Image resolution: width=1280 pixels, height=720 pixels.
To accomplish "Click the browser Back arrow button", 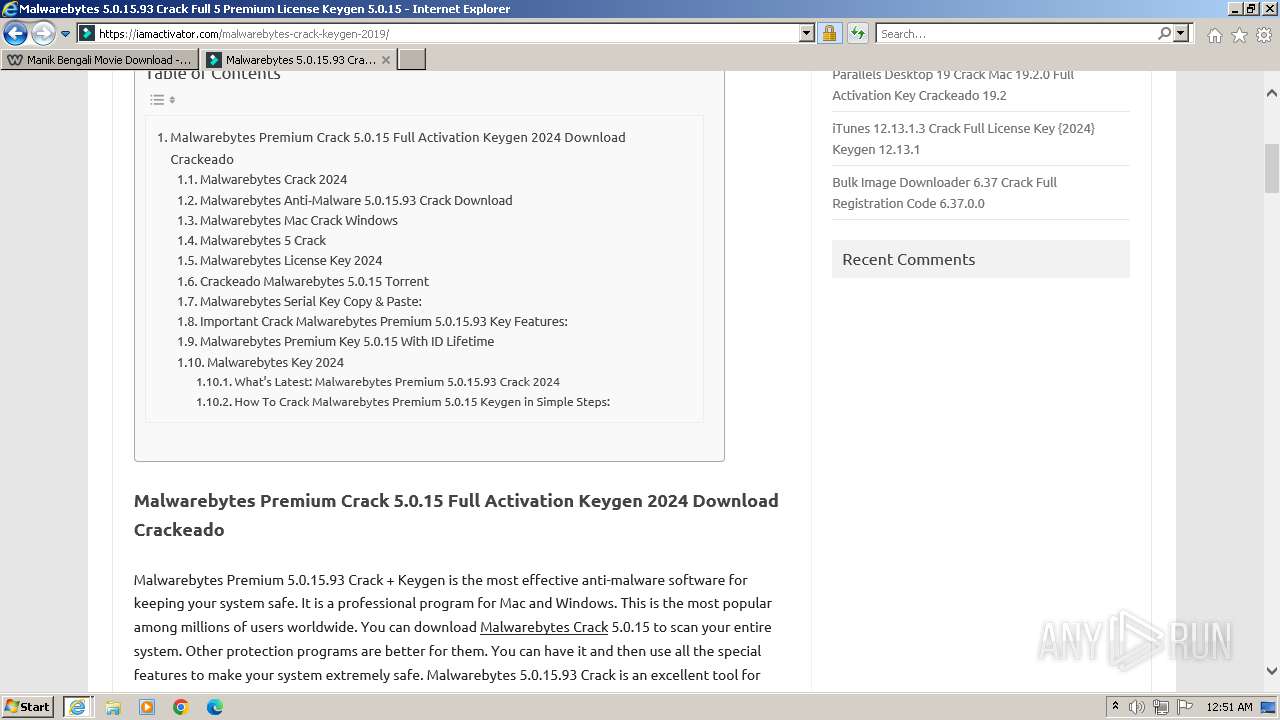I will tap(15, 33).
